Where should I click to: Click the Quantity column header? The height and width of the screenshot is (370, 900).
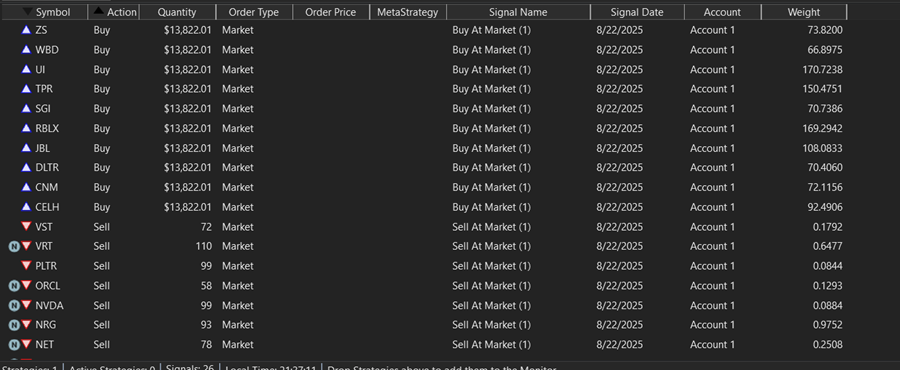pos(177,12)
